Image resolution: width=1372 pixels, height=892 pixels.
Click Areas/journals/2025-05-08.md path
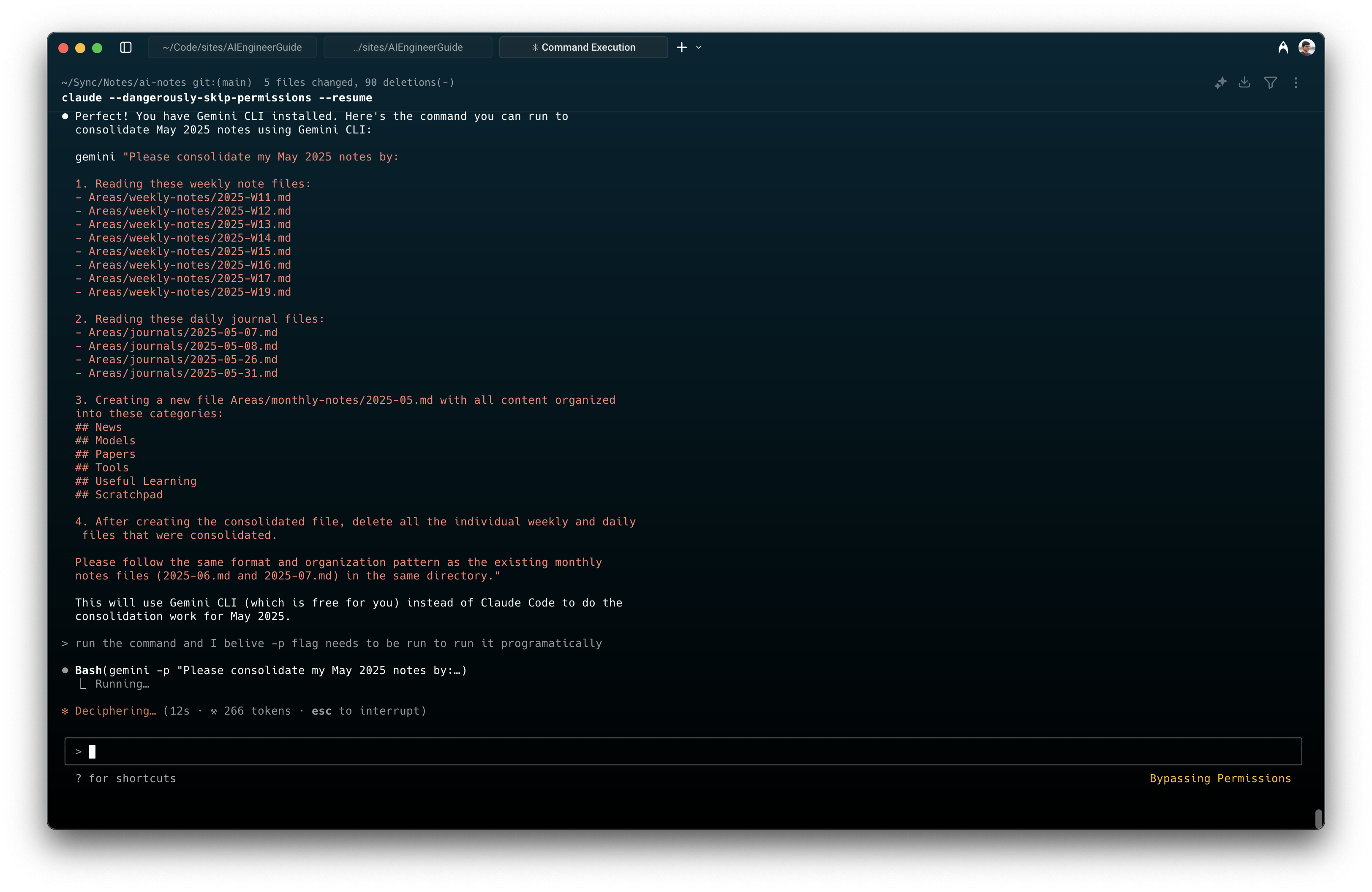point(183,346)
